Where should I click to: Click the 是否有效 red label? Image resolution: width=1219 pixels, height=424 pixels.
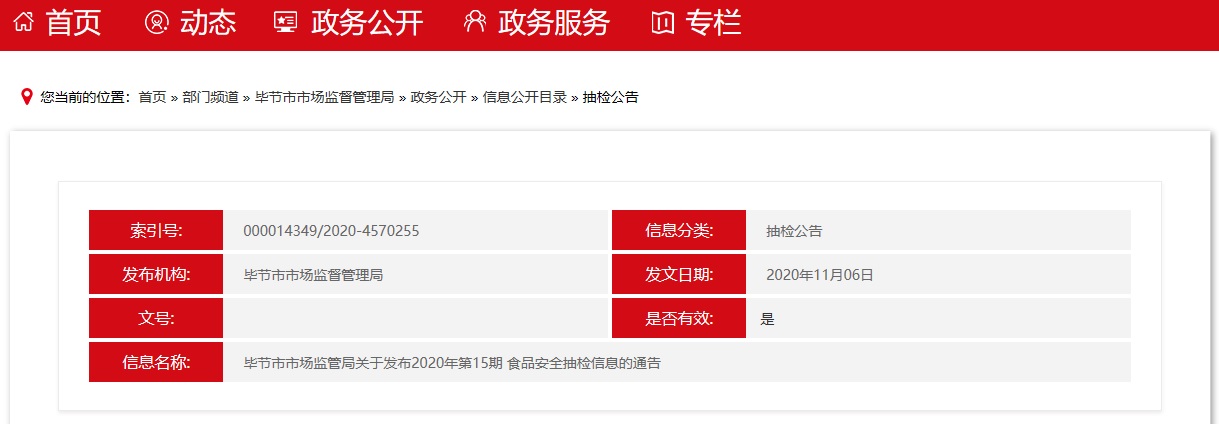(x=679, y=318)
